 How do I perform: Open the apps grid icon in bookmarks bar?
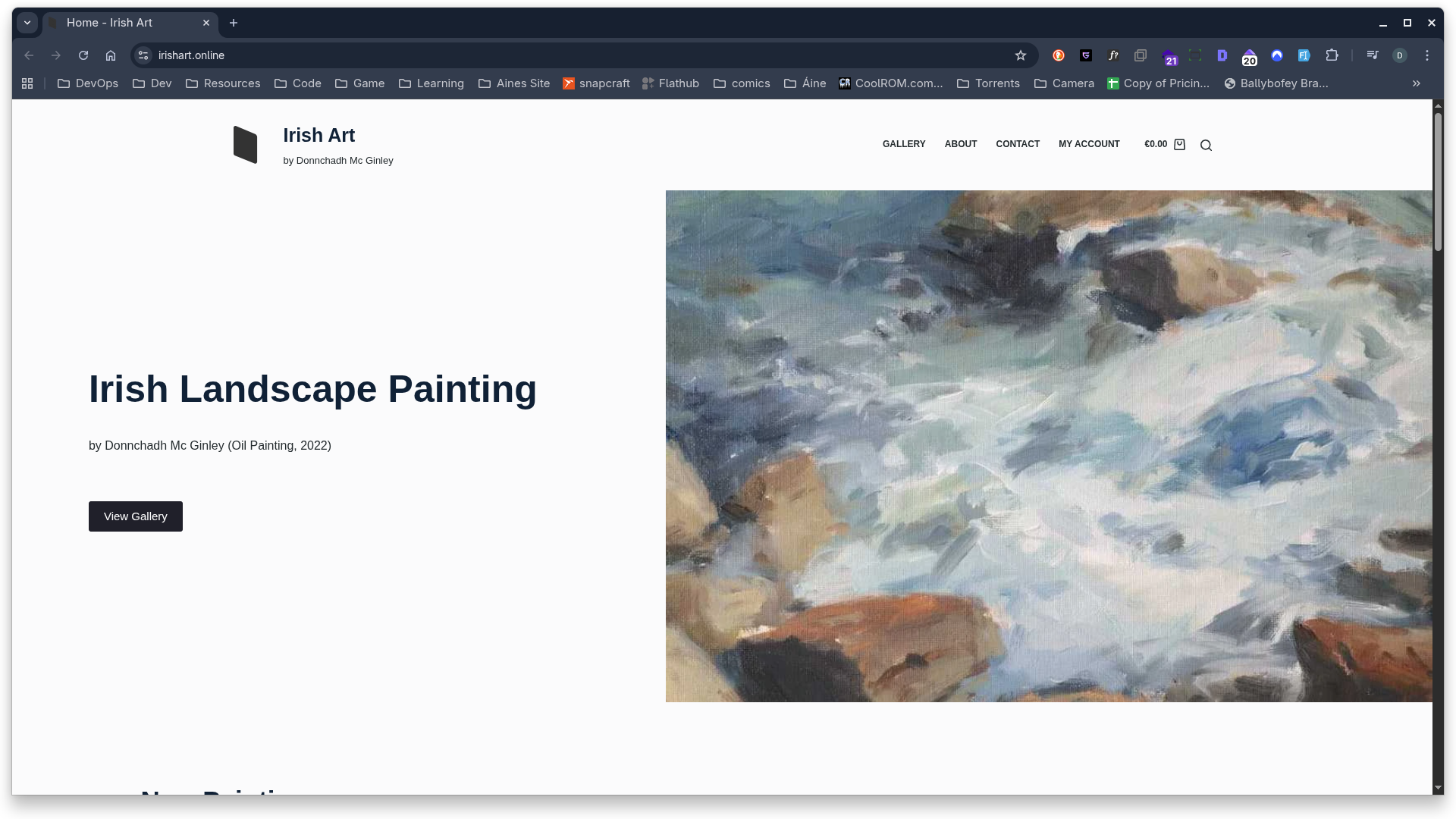pos(27,83)
